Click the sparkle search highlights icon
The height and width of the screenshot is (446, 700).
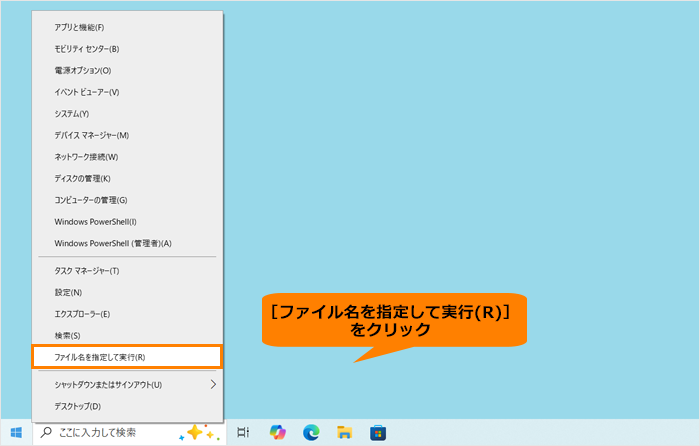pyautogui.click(x=199, y=433)
